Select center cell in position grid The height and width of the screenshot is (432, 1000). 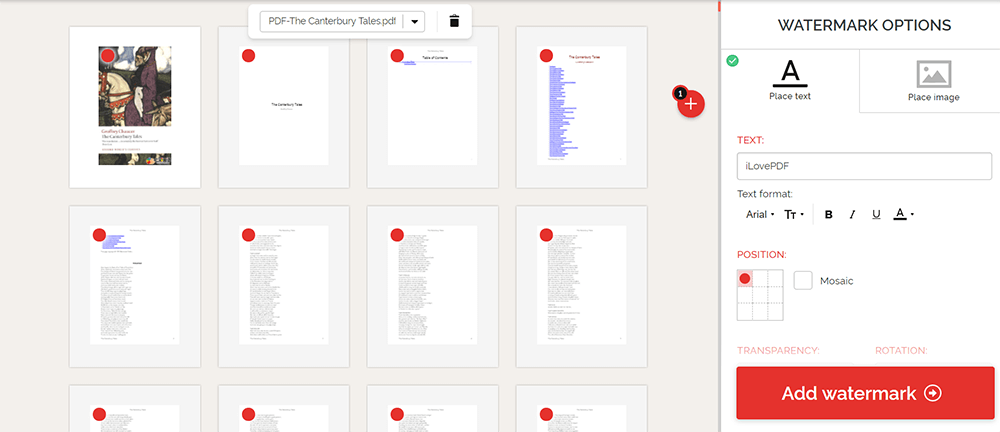pos(762,296)
